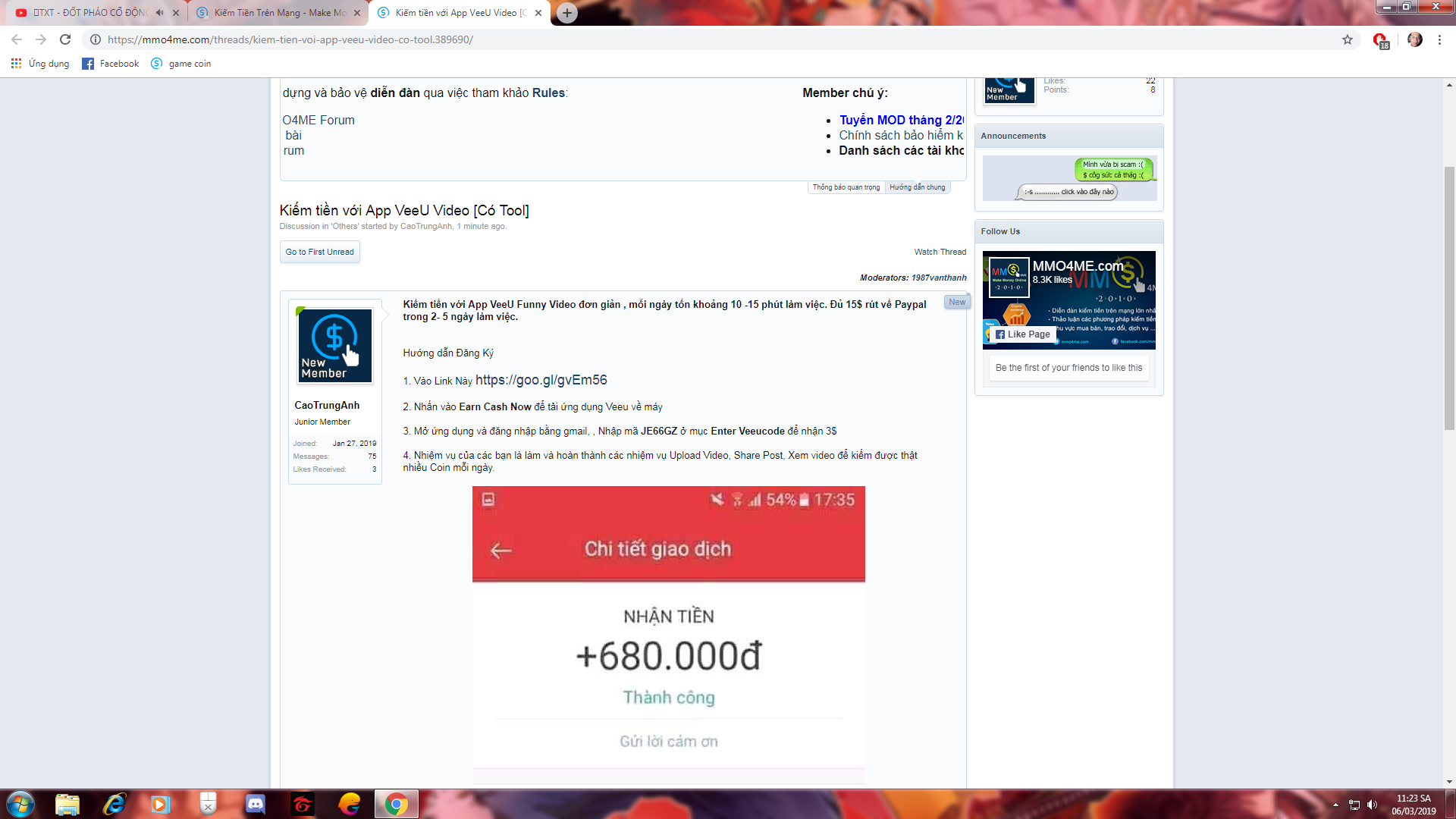Image resolution: width=1456 pixels, height=819 pixels.
Task: Open new browser tab
Action: [x=566, y=13]
